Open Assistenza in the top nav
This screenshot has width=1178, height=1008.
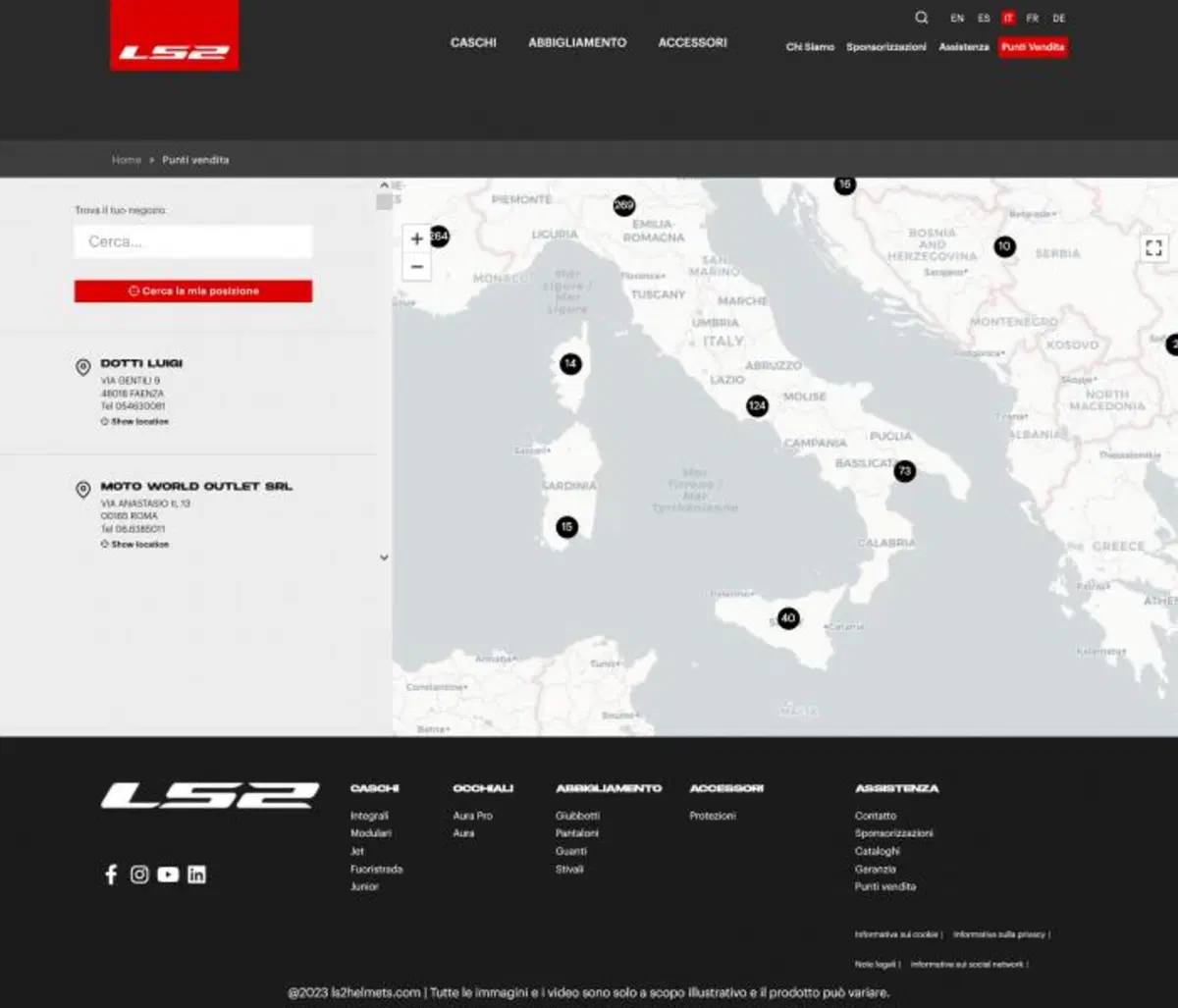964,47
